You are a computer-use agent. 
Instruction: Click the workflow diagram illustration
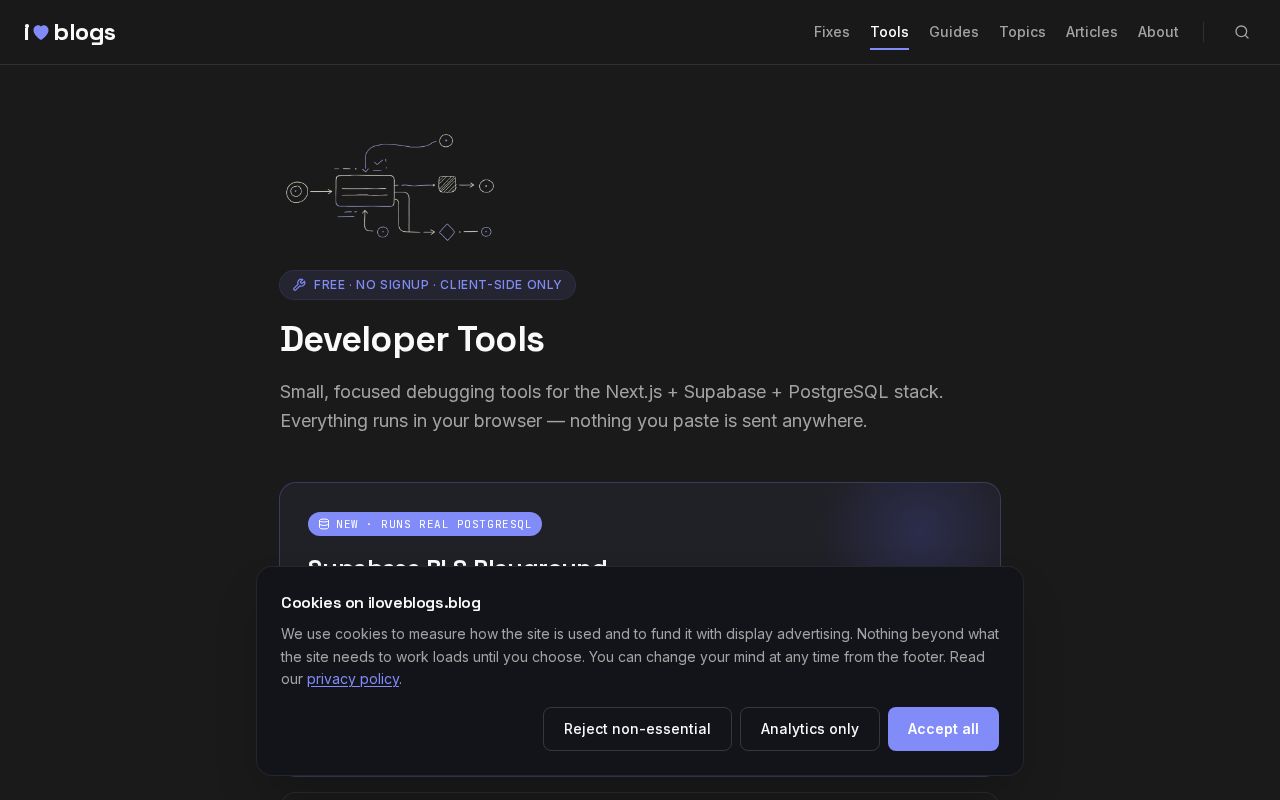[390, 187]
